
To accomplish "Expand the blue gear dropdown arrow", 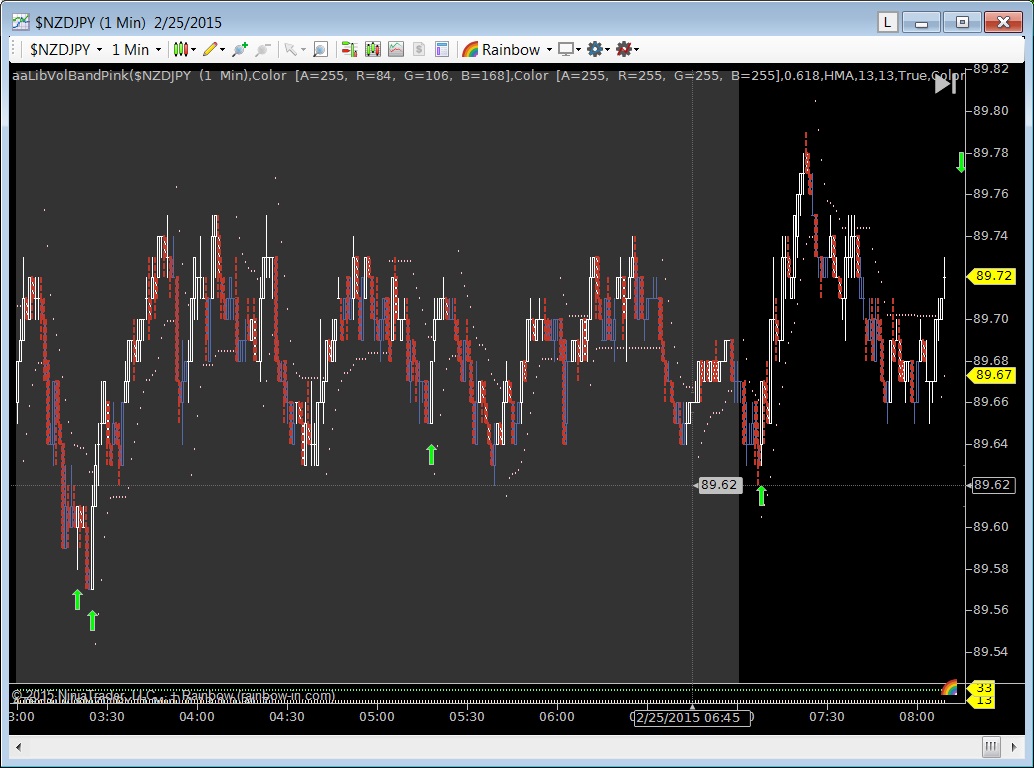I will [607, 49].
